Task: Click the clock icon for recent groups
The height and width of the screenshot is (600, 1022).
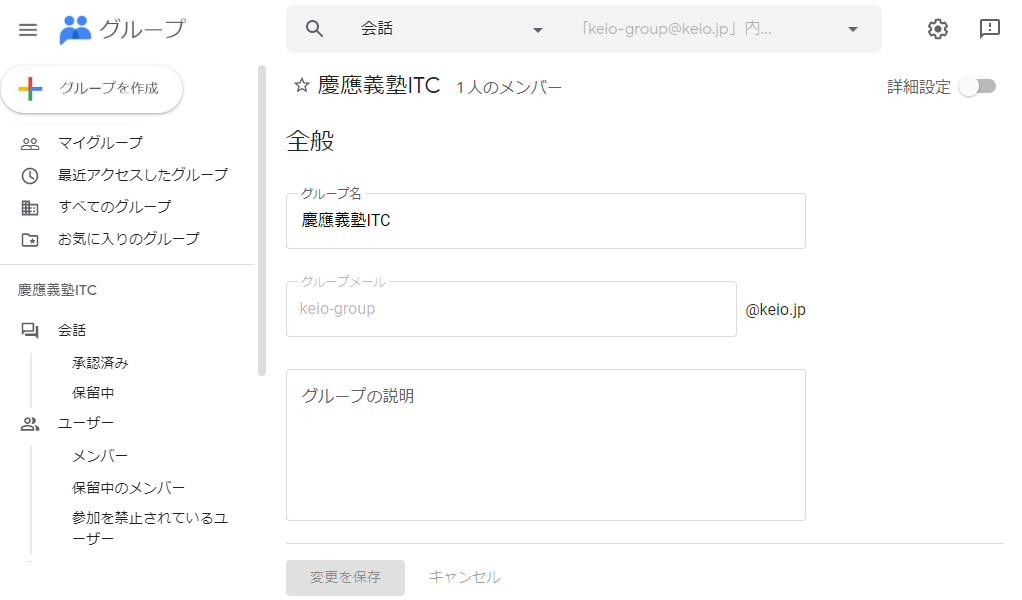Action: click(30, 175)
